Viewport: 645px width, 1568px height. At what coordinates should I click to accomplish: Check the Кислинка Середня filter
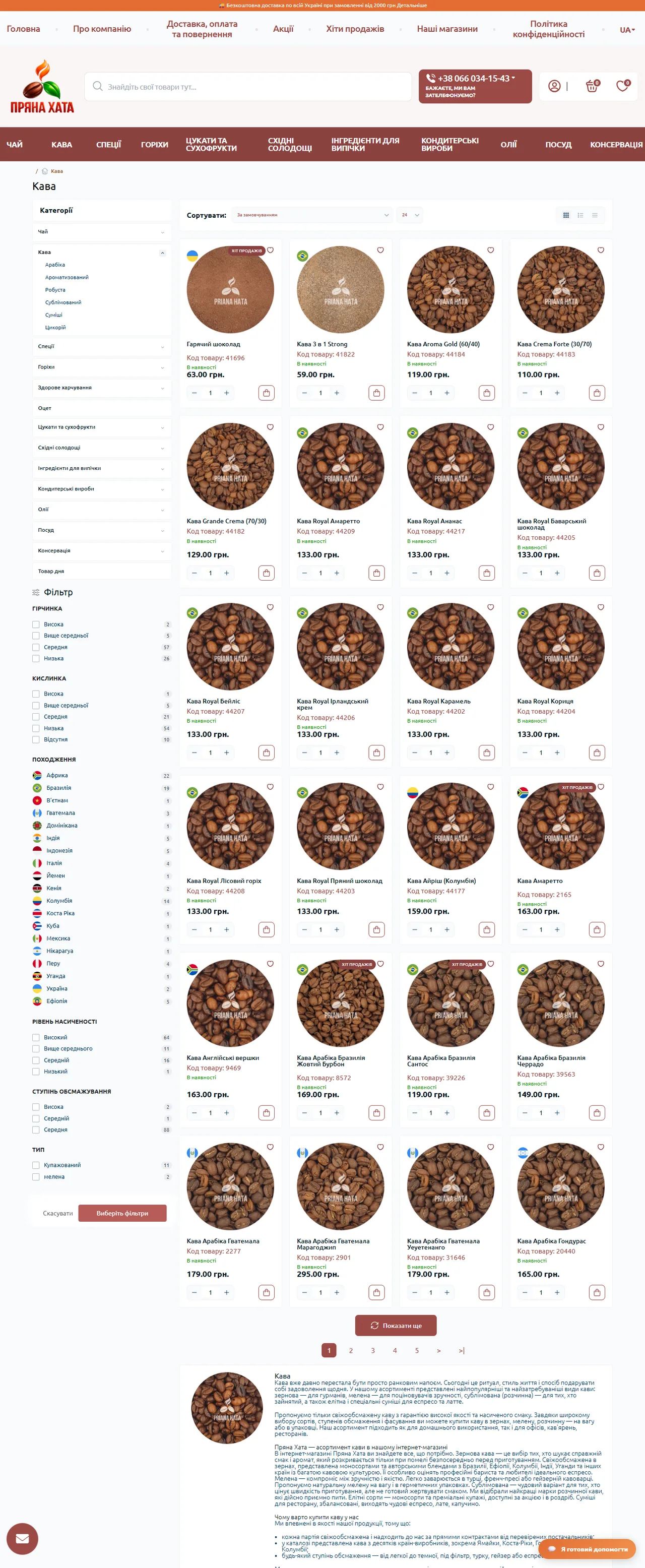36,717
